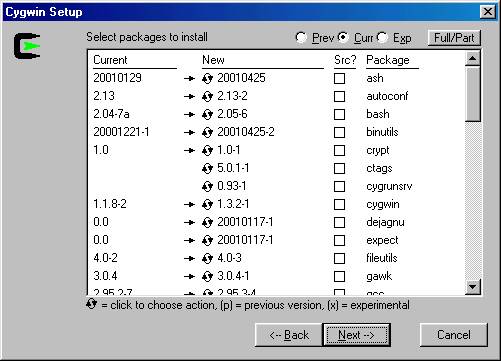Change action icon for binutils 20010425-2
The image size is (501, 361).
(207, 133)
